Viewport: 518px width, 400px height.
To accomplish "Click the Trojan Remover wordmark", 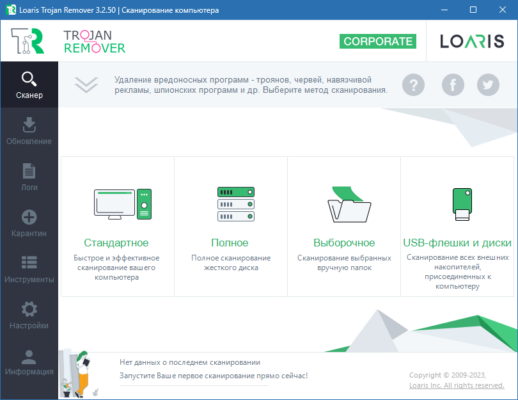I will click(x=94, y=42).
